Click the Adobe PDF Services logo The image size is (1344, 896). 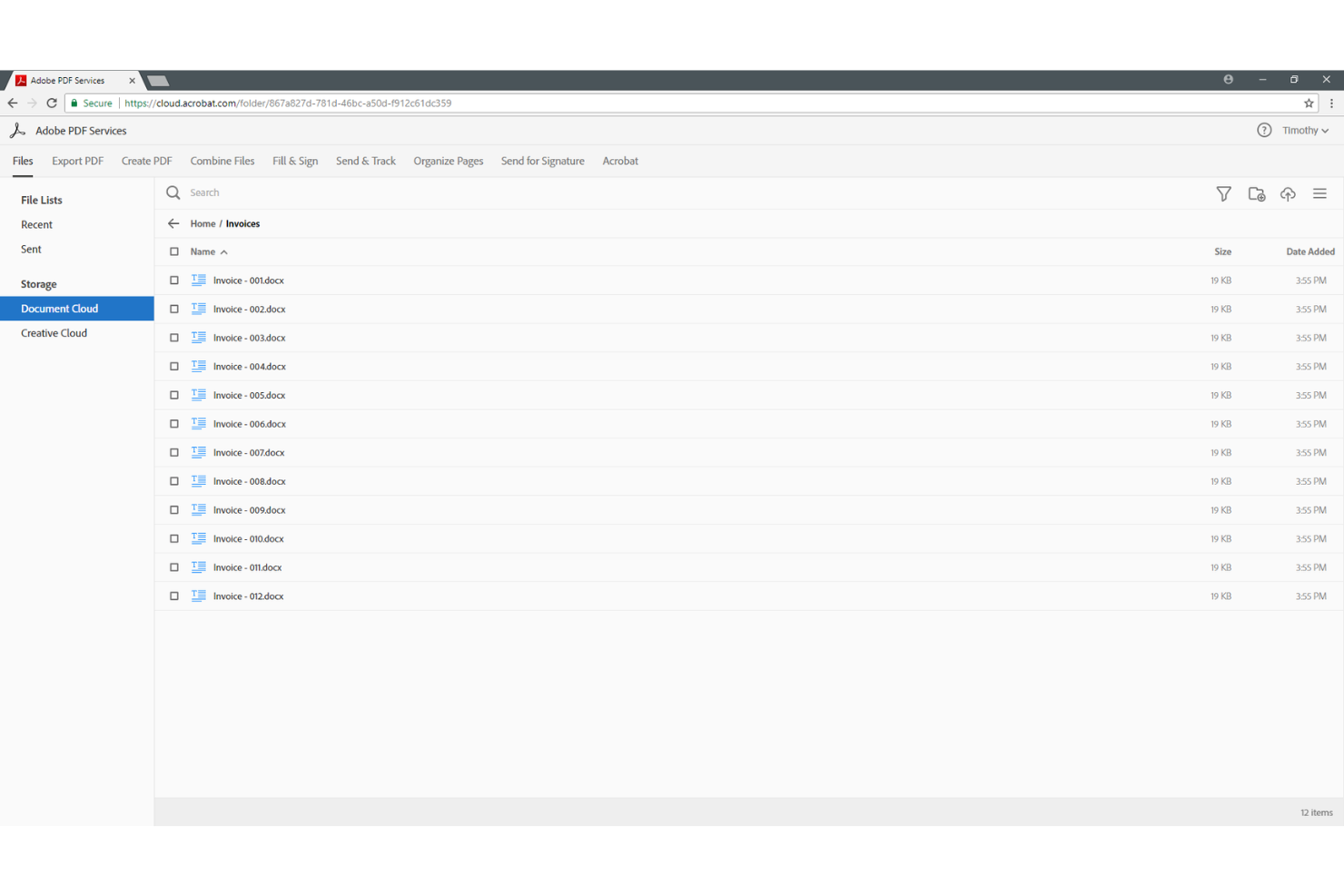16,130
